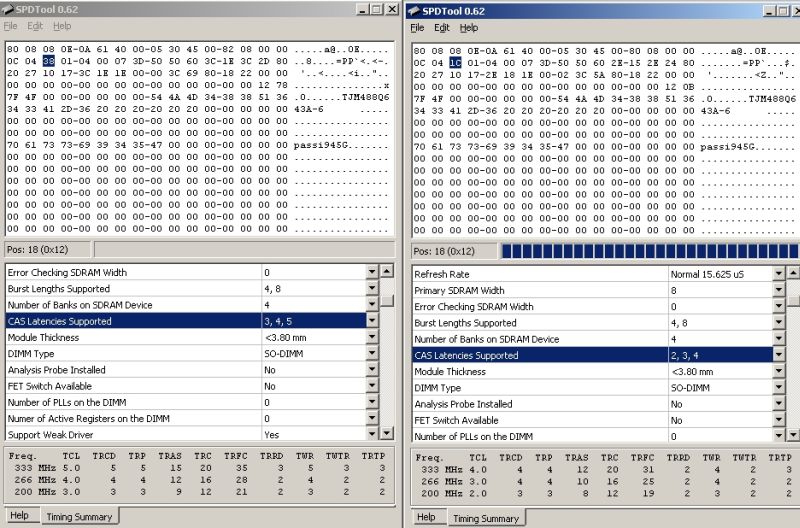
Task: Open Edit menu in left SPDTool window
Action: pos(35,26)
